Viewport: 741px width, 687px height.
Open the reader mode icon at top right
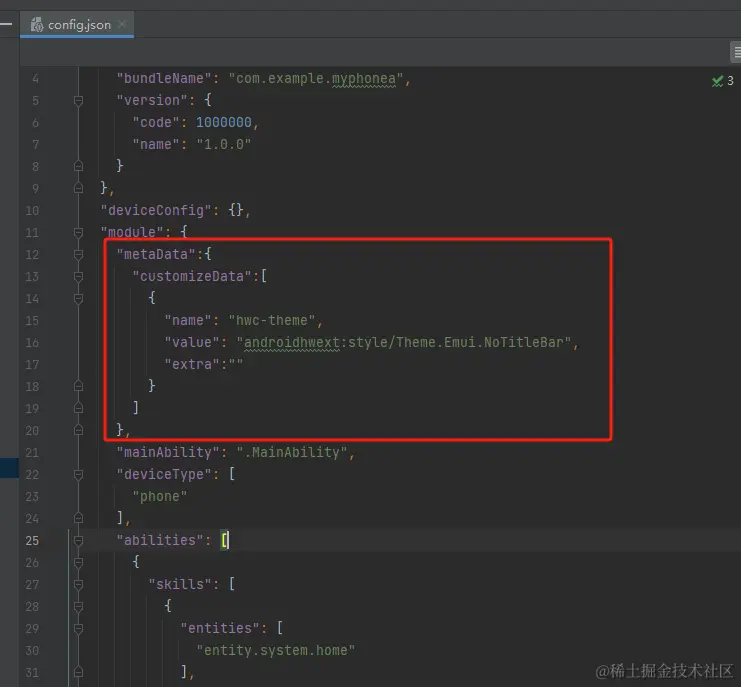736,52
